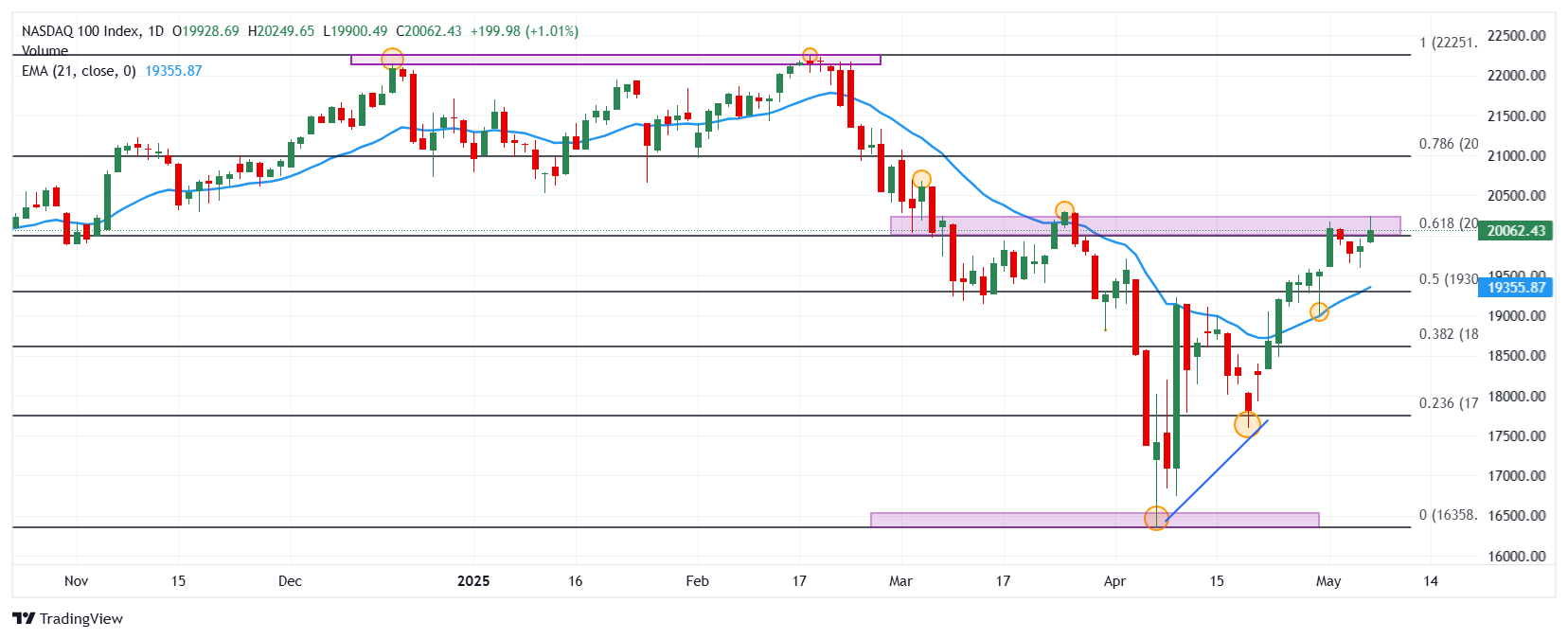Select the Volume indicator label
This screenshot has height=639, width=1568.
coord(45,50)
